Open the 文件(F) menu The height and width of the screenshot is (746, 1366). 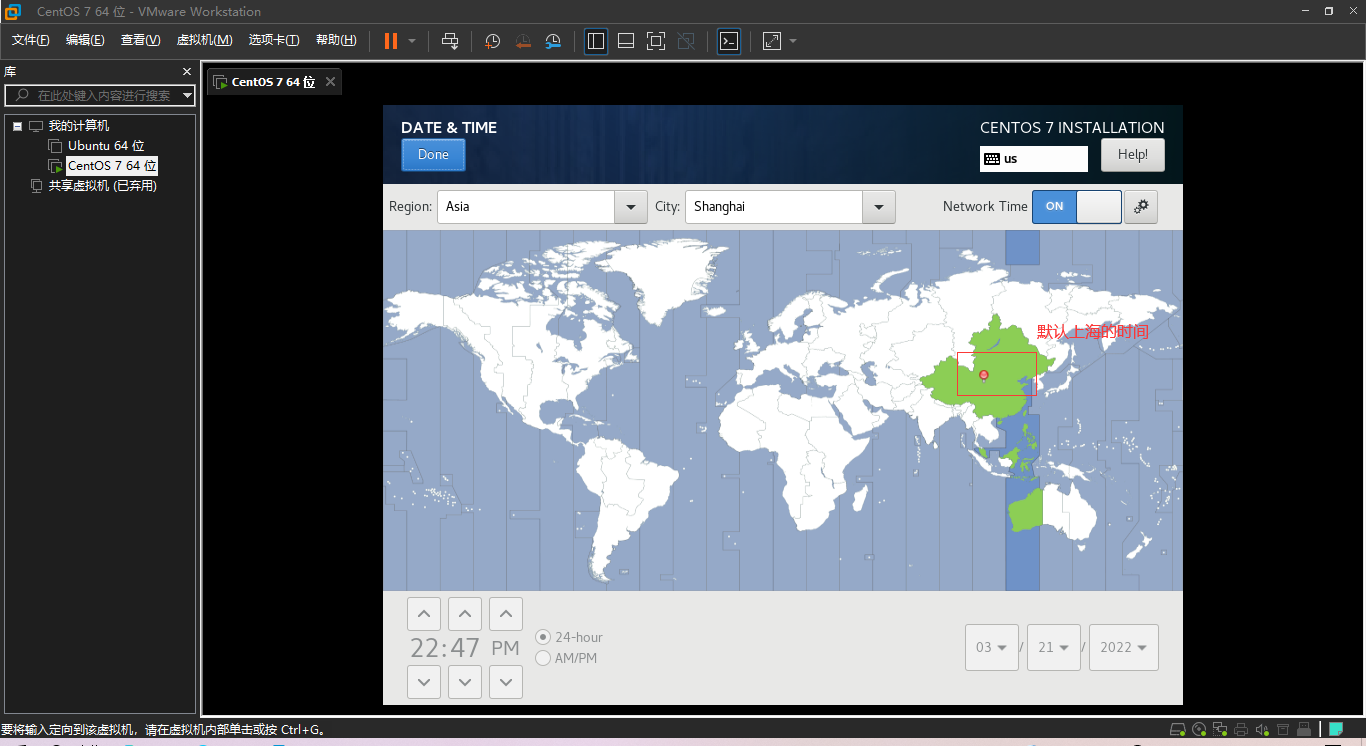point(31,40)
